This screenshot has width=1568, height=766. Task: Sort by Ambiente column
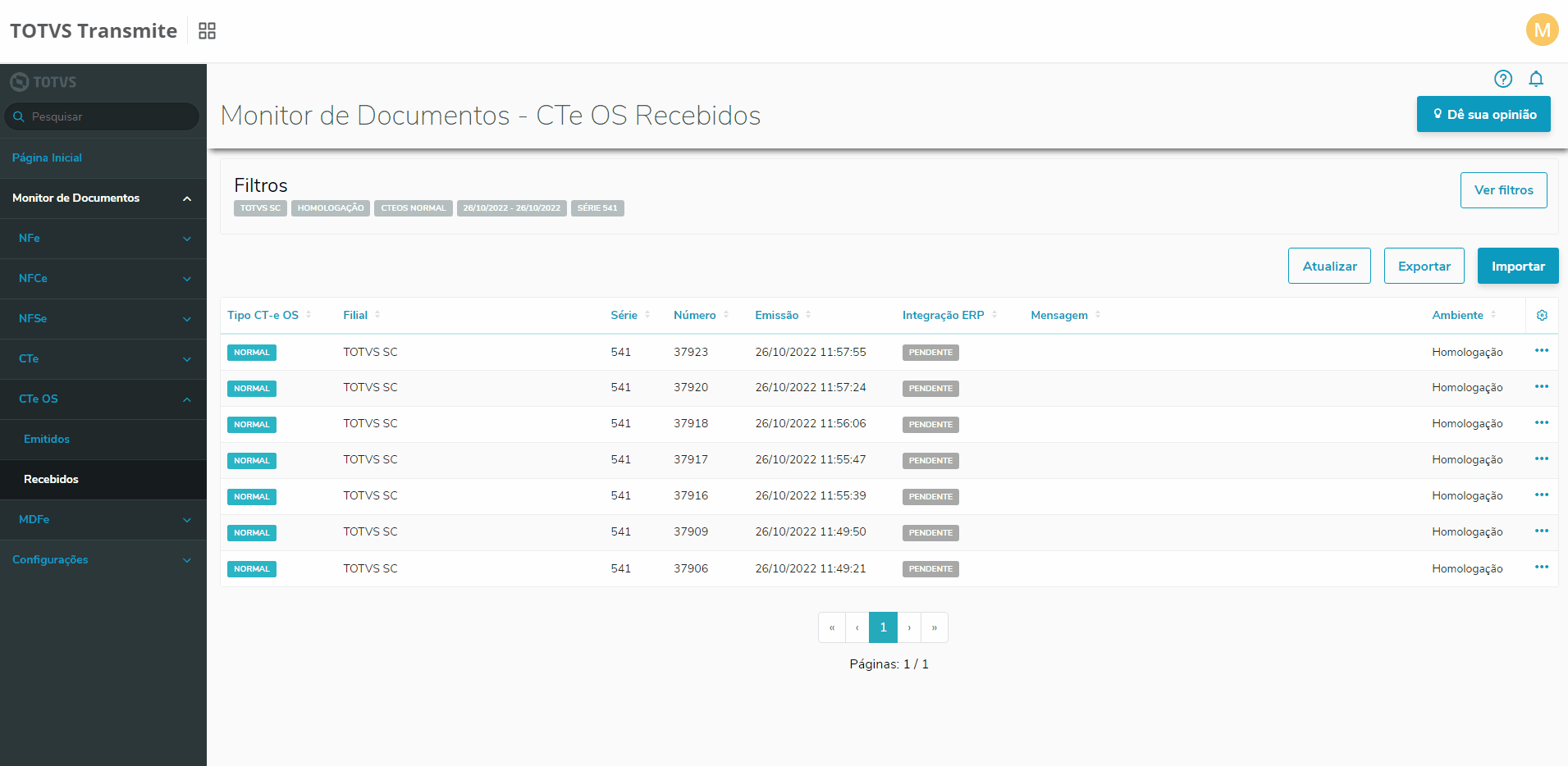click(1465, 315)
